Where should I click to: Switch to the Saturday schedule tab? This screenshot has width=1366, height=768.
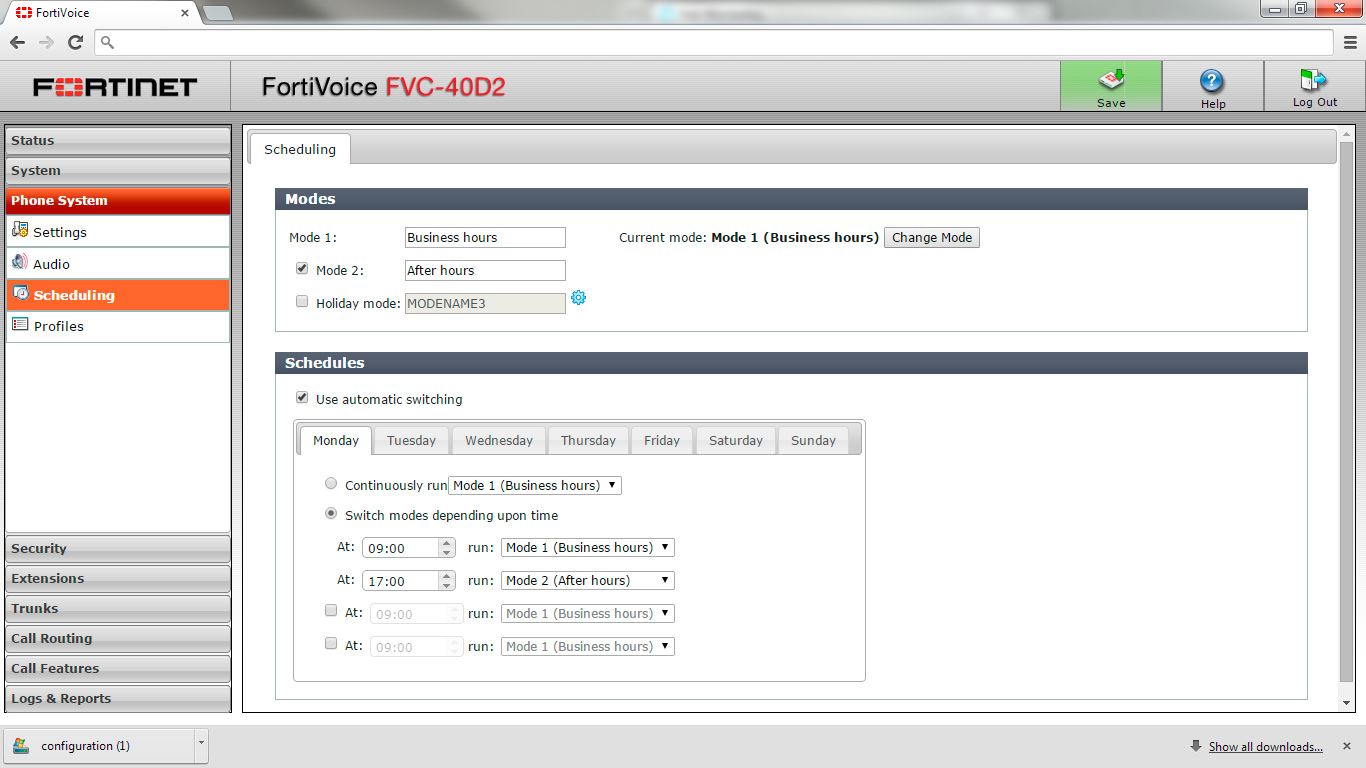point(736,440)
